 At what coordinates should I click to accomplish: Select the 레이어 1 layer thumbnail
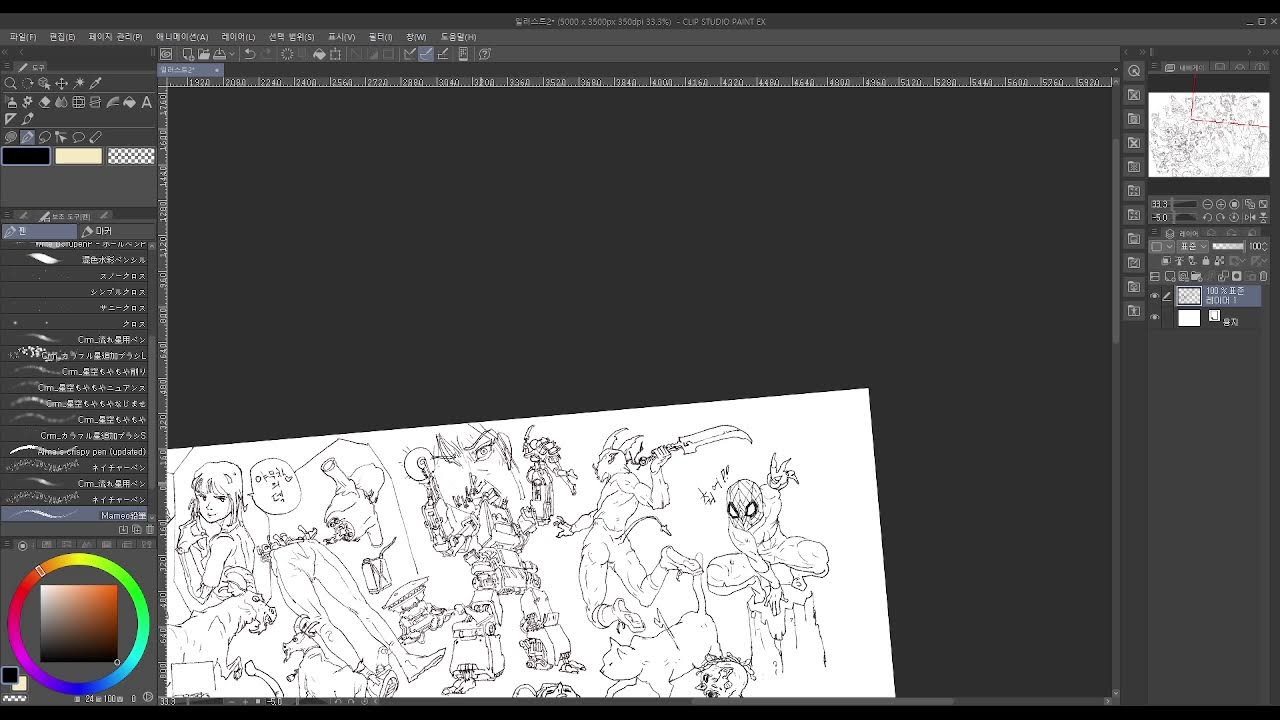click(1188, 296)
